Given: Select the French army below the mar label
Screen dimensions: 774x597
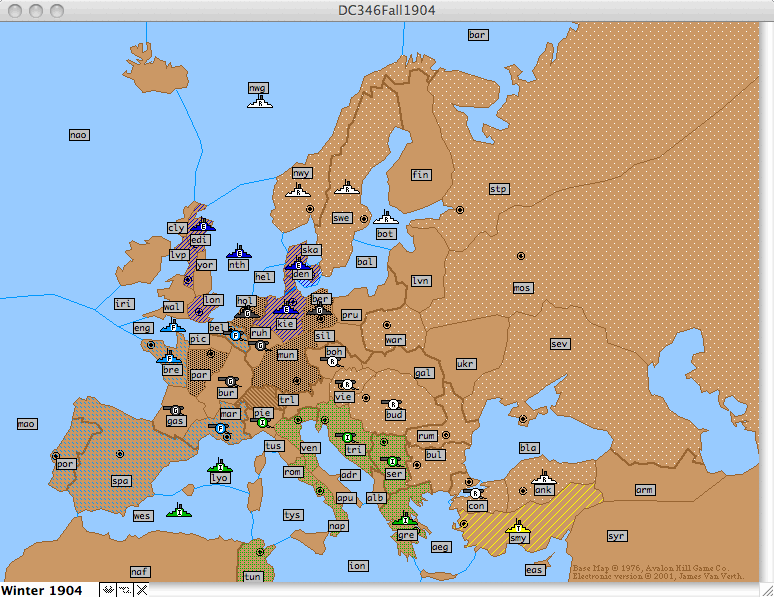Looking at the screenshot, I should [220, 428].
